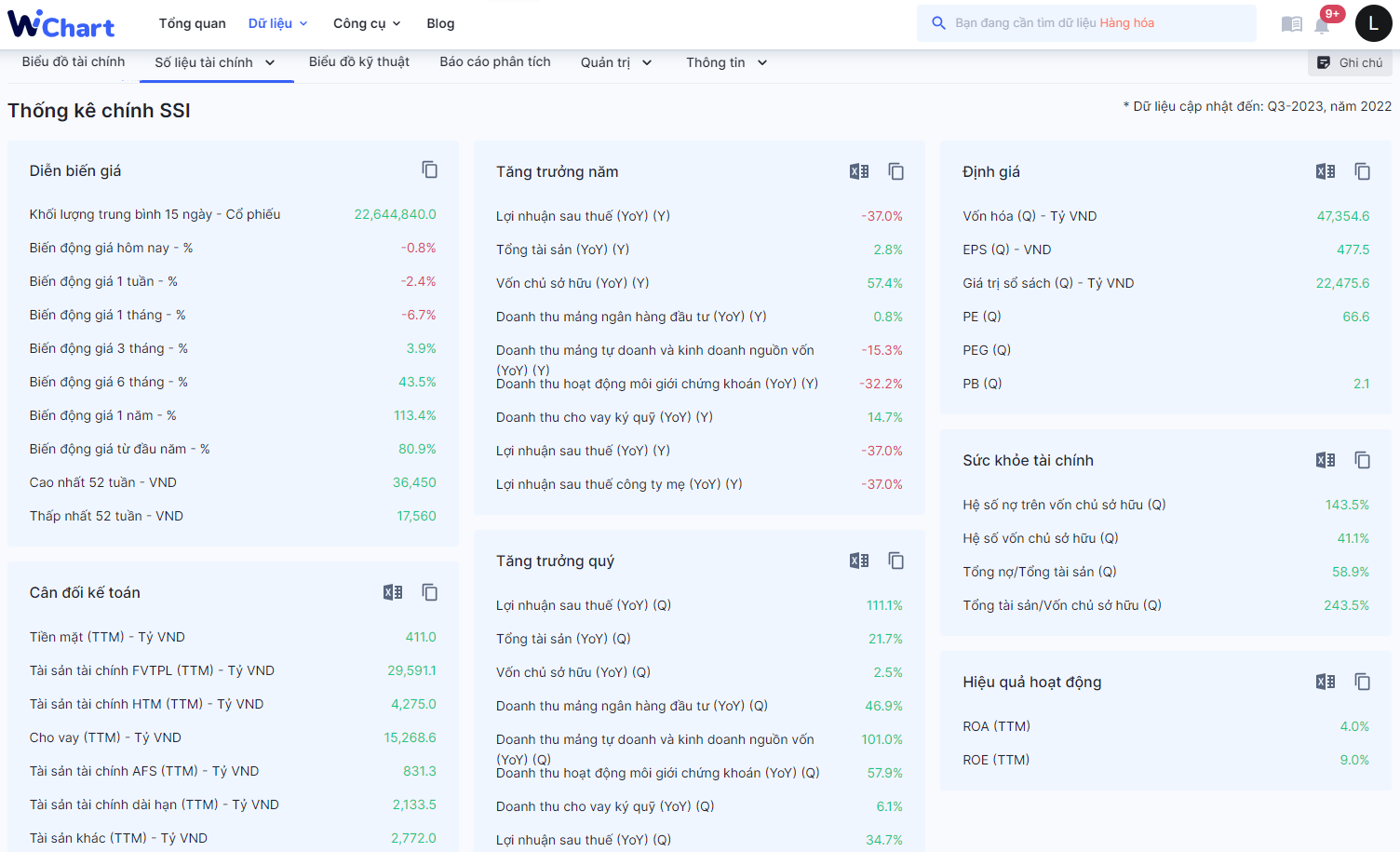Click the Ghi chú button
The width and height of the screenshot is (1400, 852).
1350,62
